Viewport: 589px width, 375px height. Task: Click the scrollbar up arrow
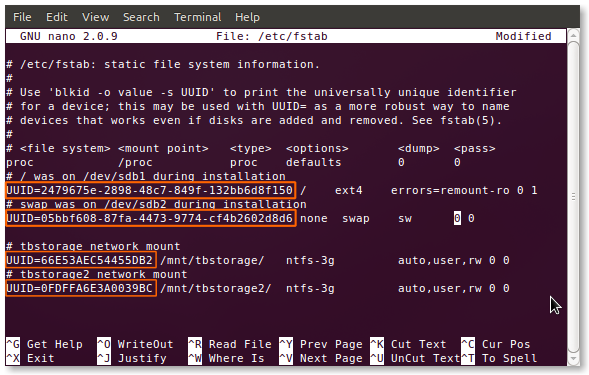(x=573, y=36)
